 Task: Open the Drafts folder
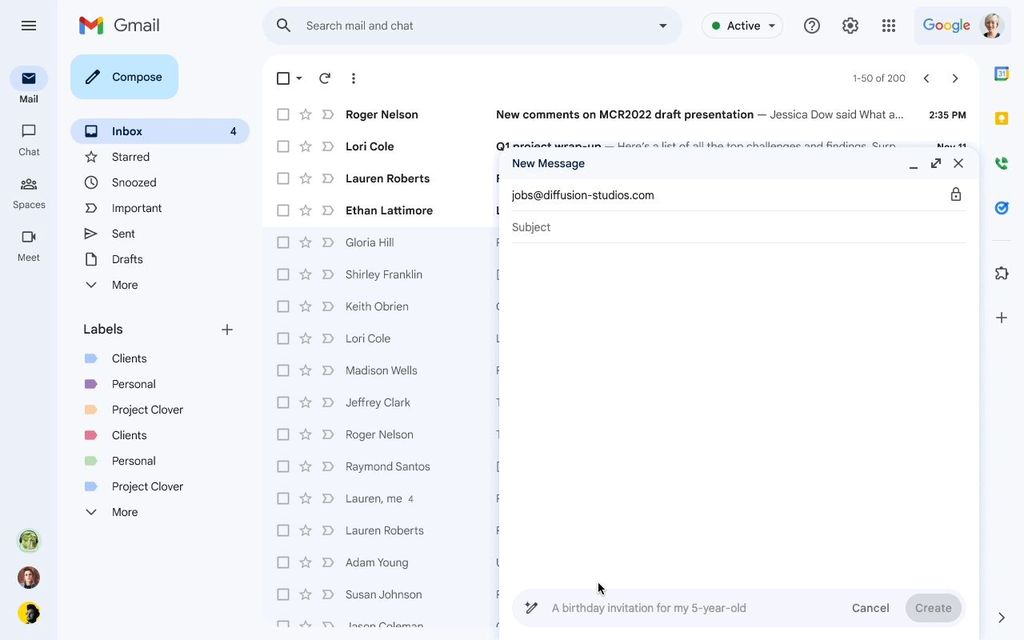(x=127, y=258)
